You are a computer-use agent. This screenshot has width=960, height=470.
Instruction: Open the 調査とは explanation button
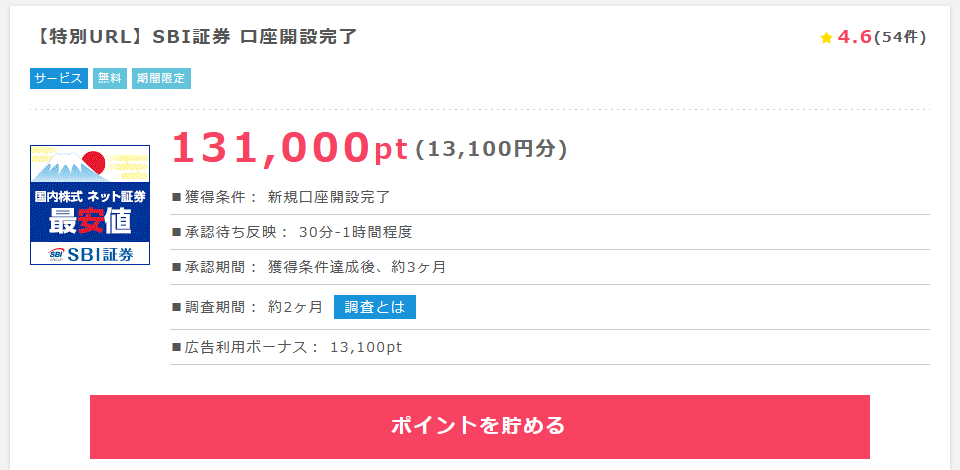tap(375, 307)
